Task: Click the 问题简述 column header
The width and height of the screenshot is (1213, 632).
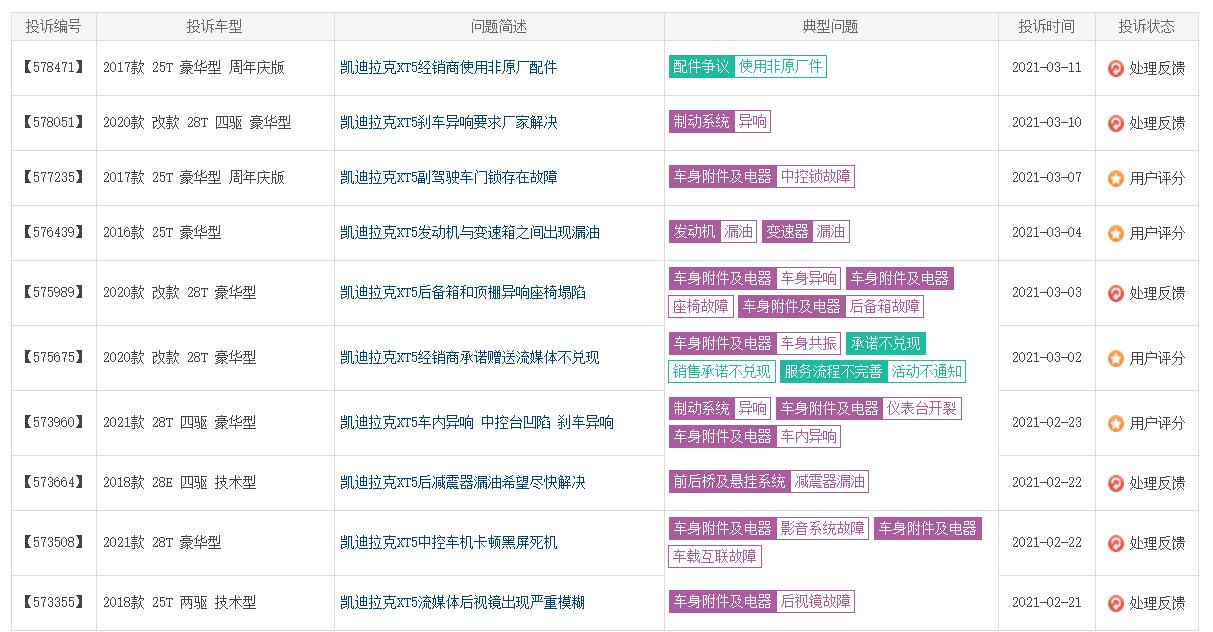Action: click(x=499, y=26)
